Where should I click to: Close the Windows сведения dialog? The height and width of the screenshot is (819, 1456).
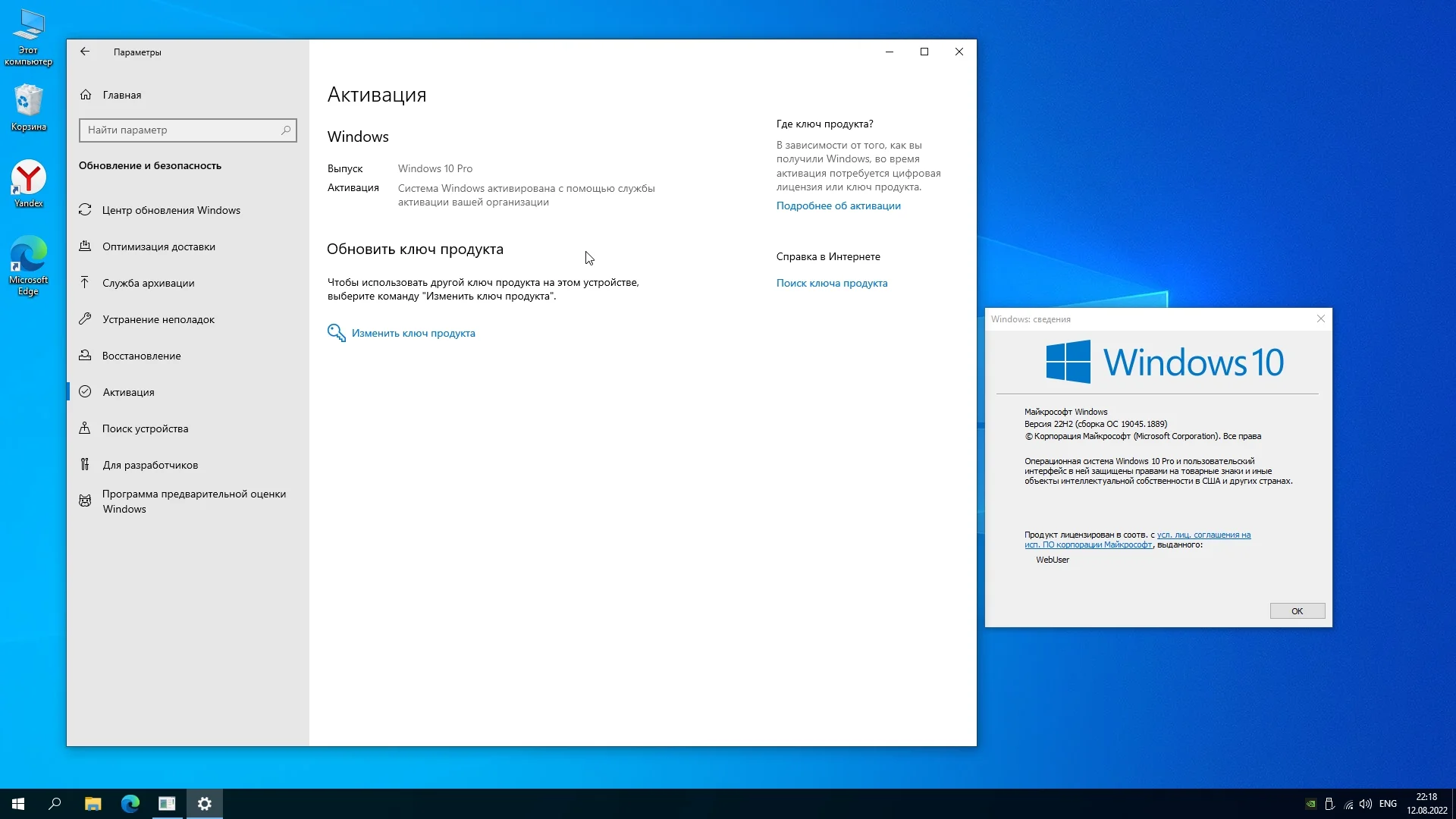click(1320, 318)
